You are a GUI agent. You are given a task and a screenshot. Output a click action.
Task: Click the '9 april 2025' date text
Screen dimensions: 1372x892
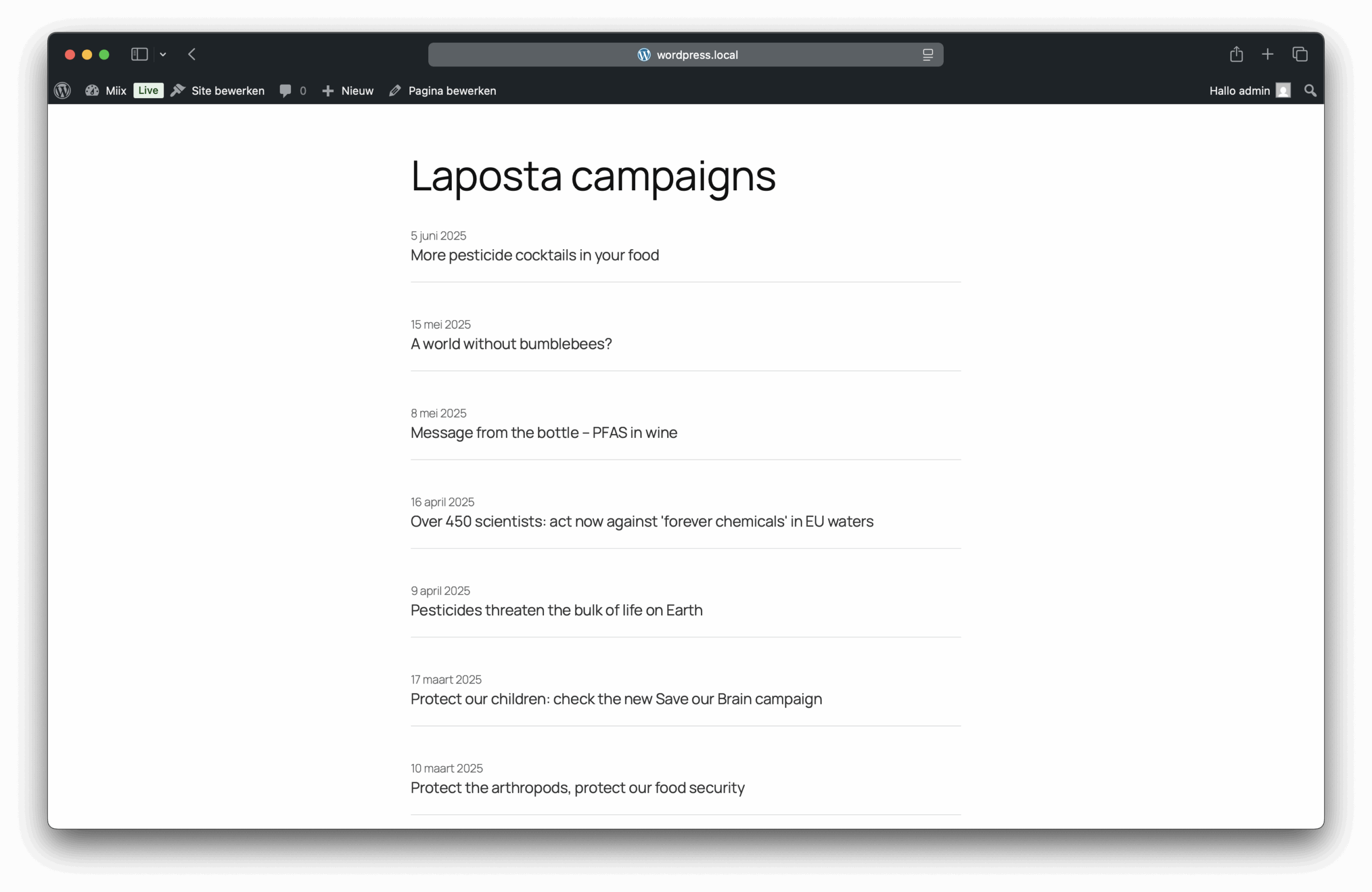click(x=440, y=591)
